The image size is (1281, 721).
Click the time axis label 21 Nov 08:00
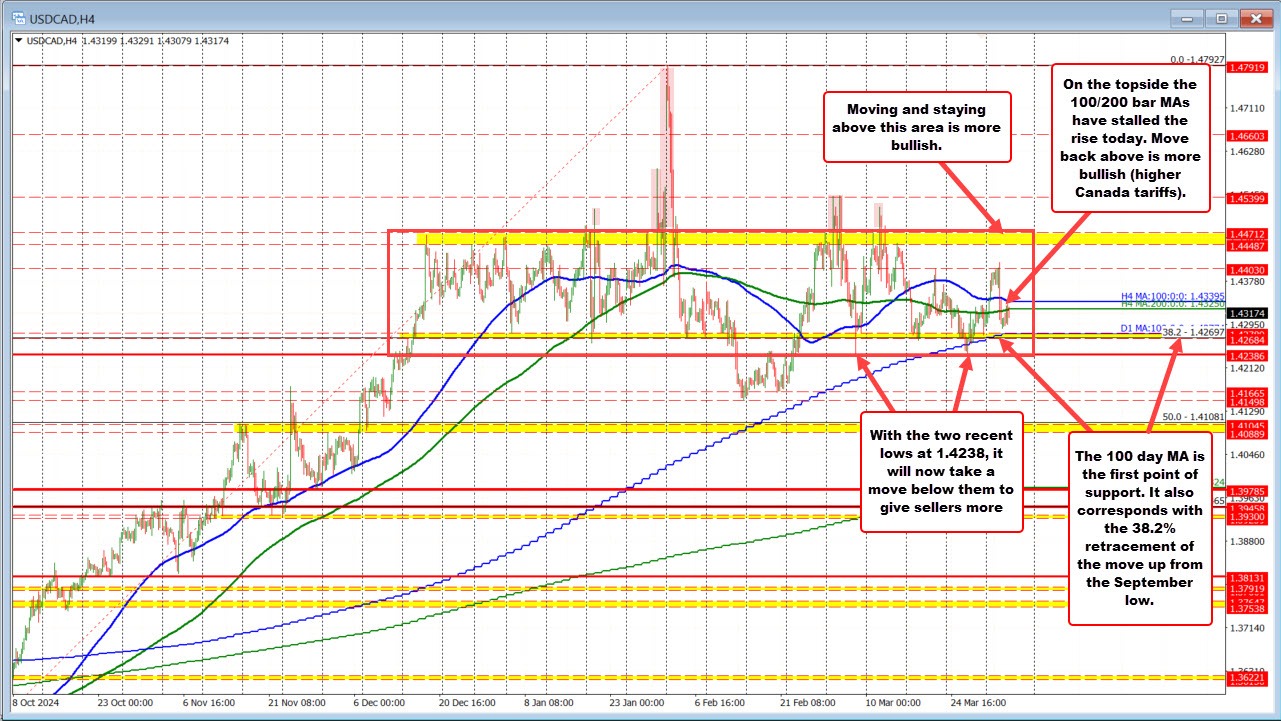click(298, 702)
